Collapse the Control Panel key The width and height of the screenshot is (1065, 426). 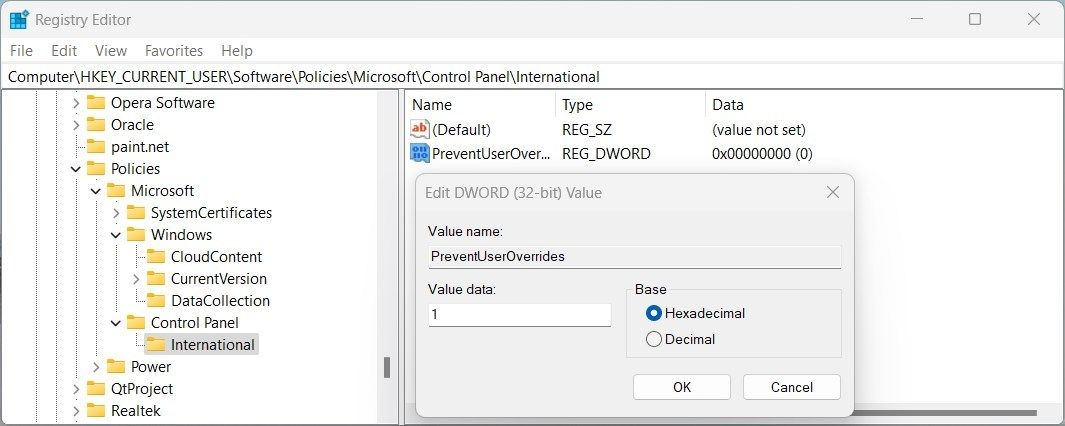[116, 323]
